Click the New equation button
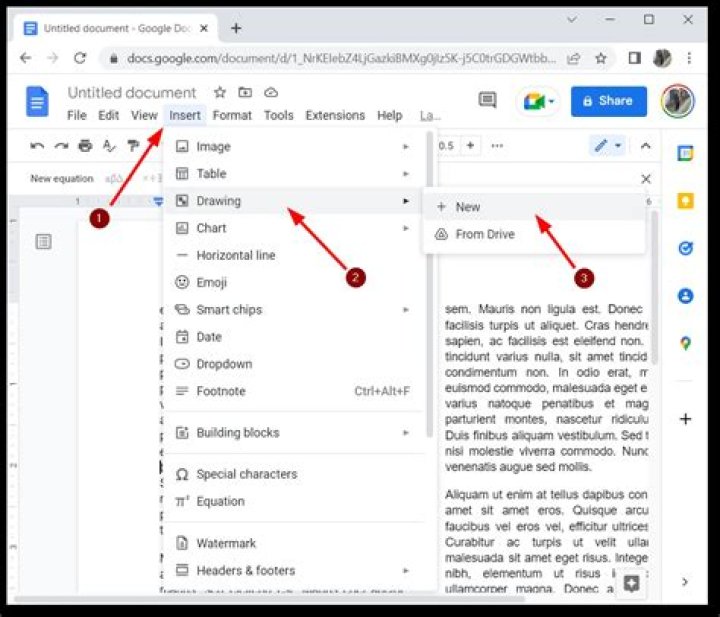This screenshot has height=617, width=720. click(x=62, y=179)
